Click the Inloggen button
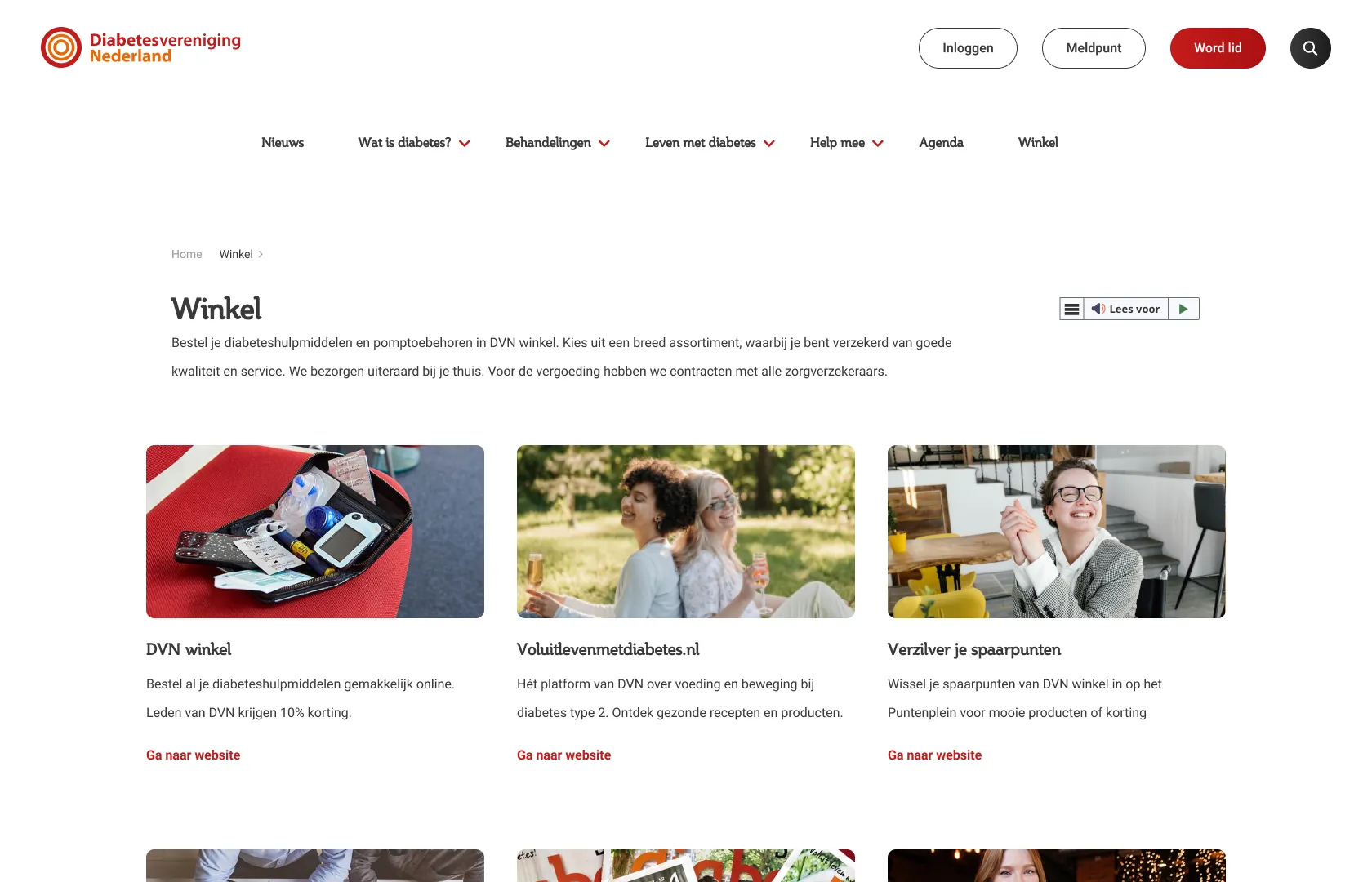The image size is (1372, 882). tap(968, 48)
